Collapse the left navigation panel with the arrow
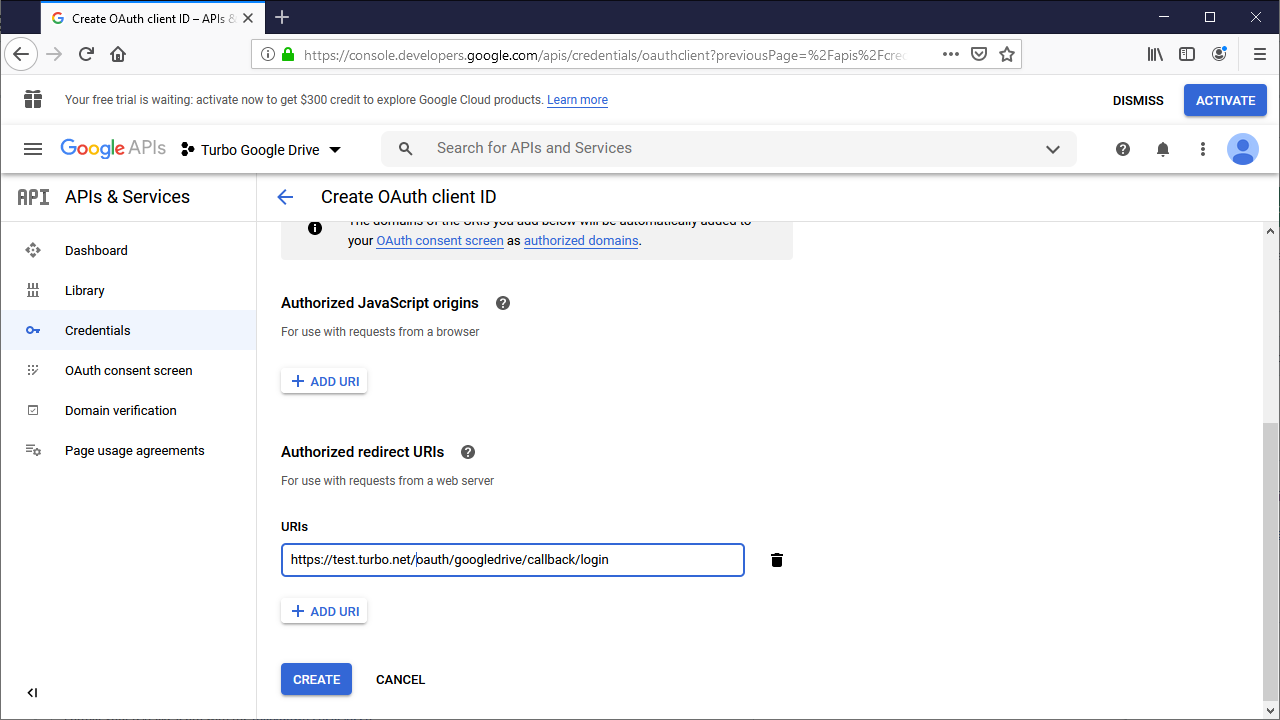This screenshot has width=1280, height=720. coord(31,692)
